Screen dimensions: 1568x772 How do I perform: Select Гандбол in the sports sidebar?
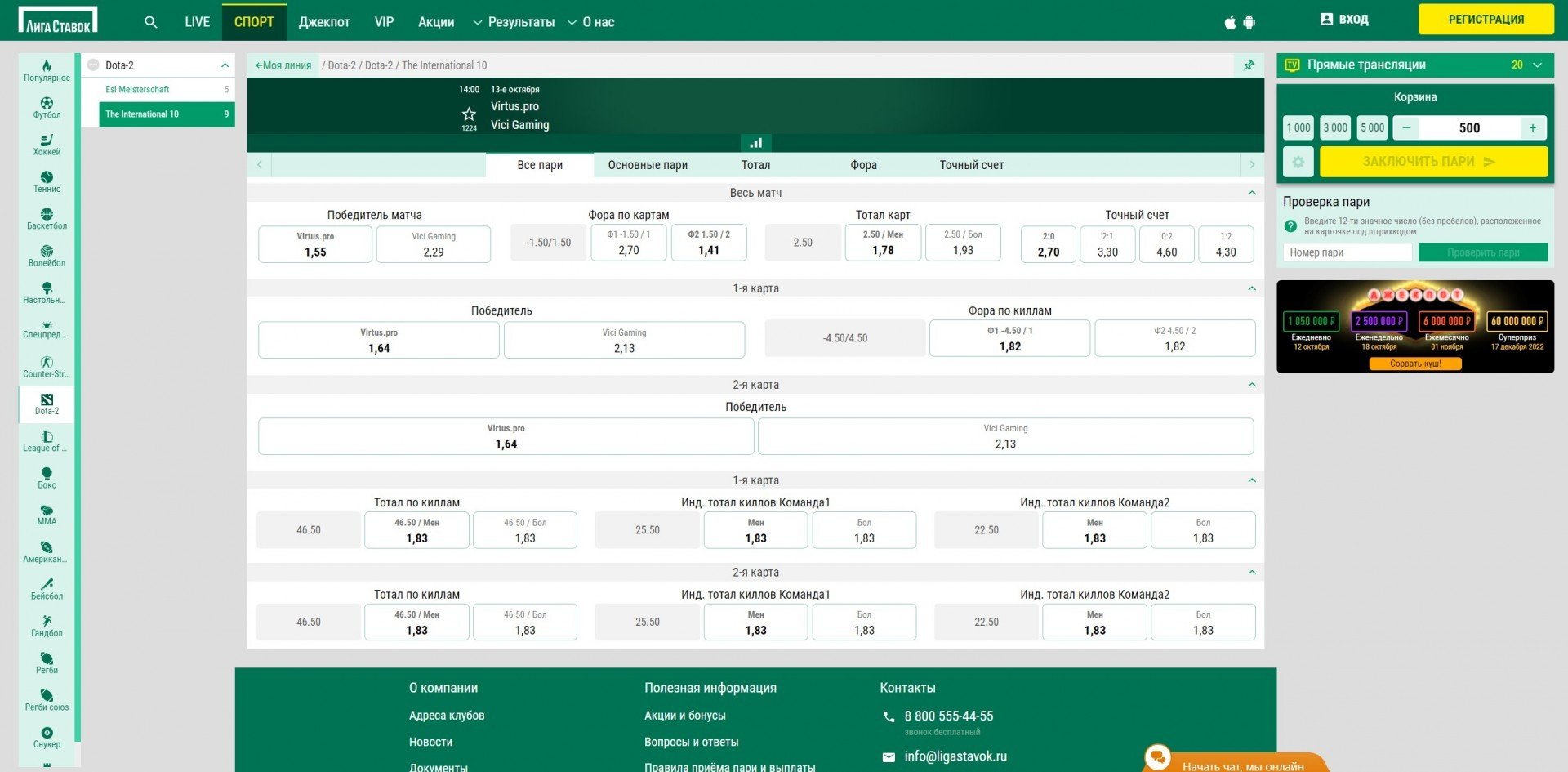(47, 626)
